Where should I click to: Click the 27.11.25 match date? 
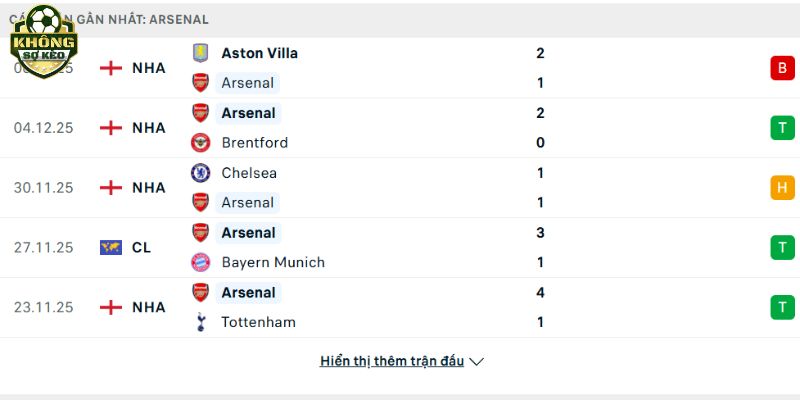pos(43,247)
